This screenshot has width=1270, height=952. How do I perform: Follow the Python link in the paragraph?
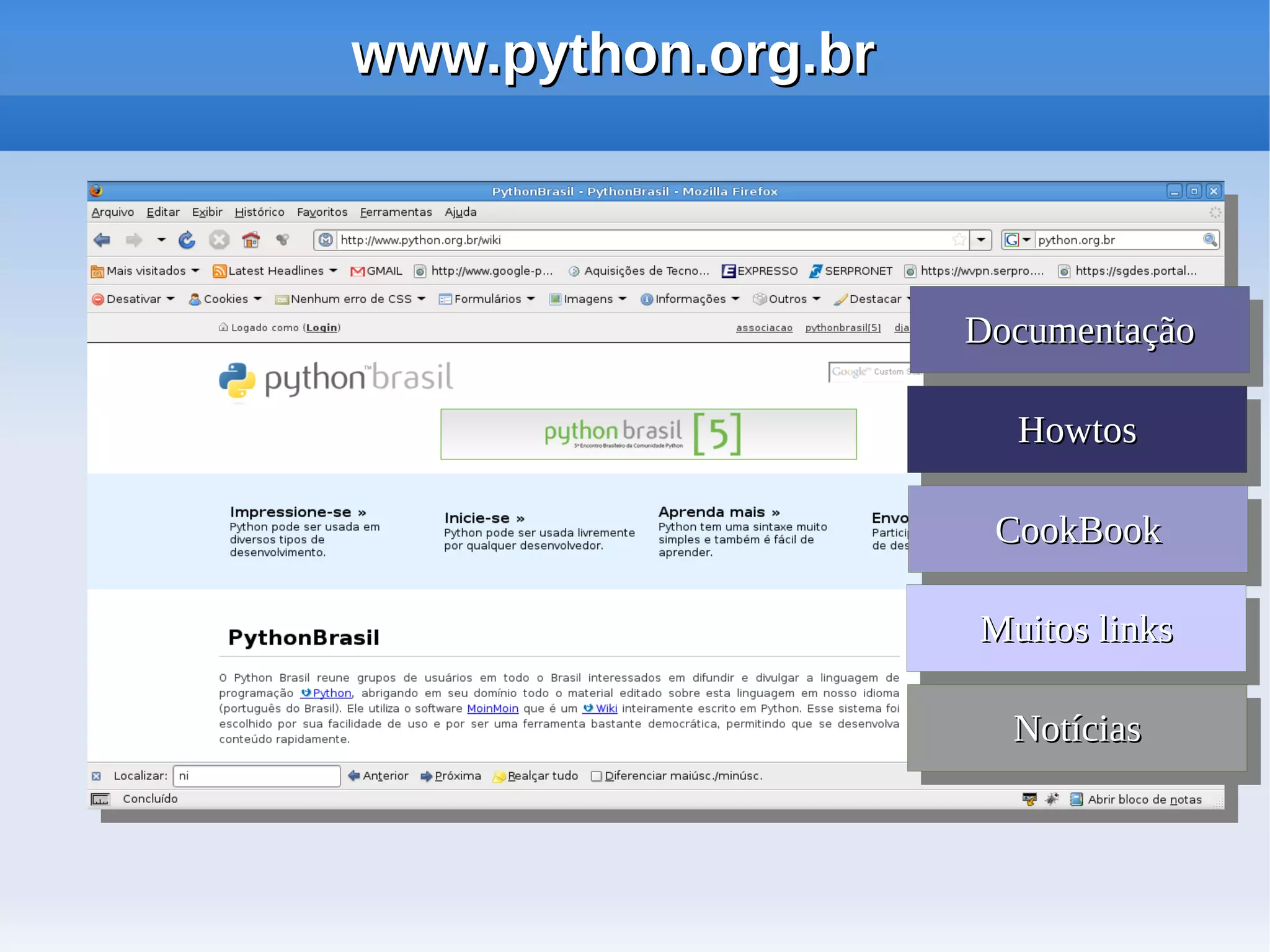tap(326, 693)
